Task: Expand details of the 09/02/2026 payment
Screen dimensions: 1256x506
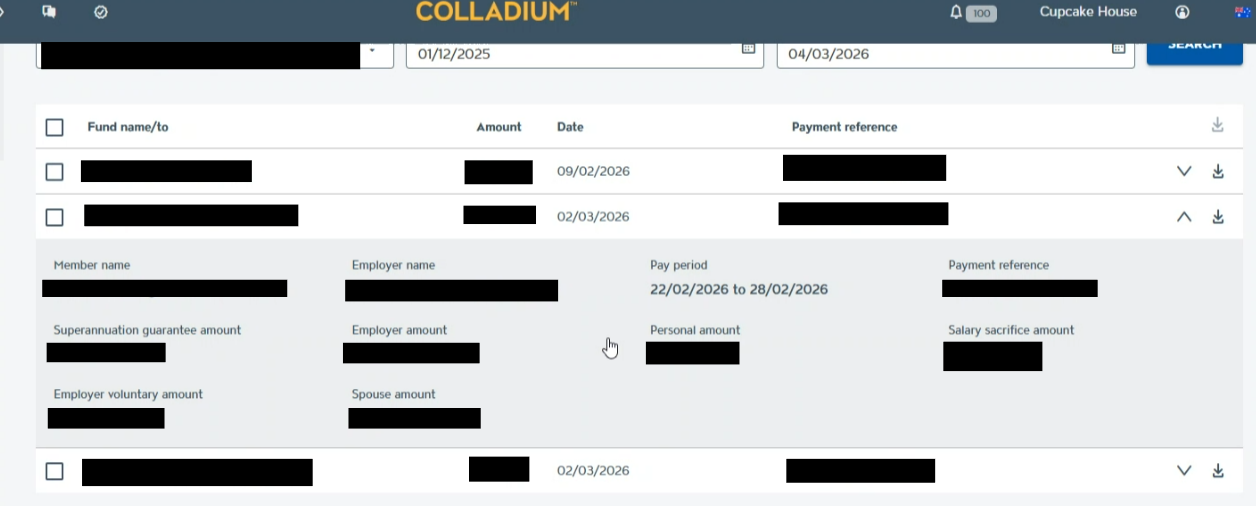Action: click(1184, 171)
